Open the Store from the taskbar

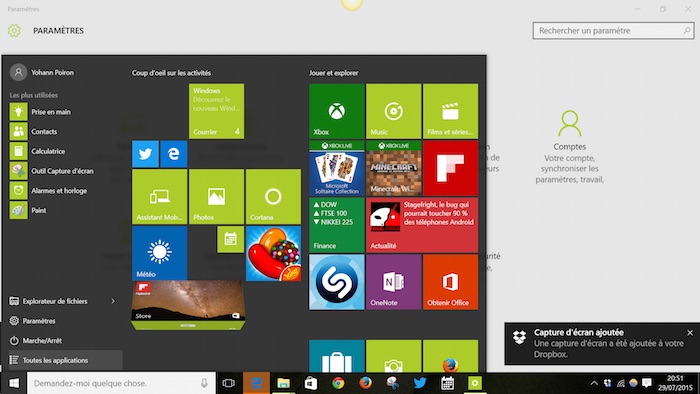click(x=311, y=383)
